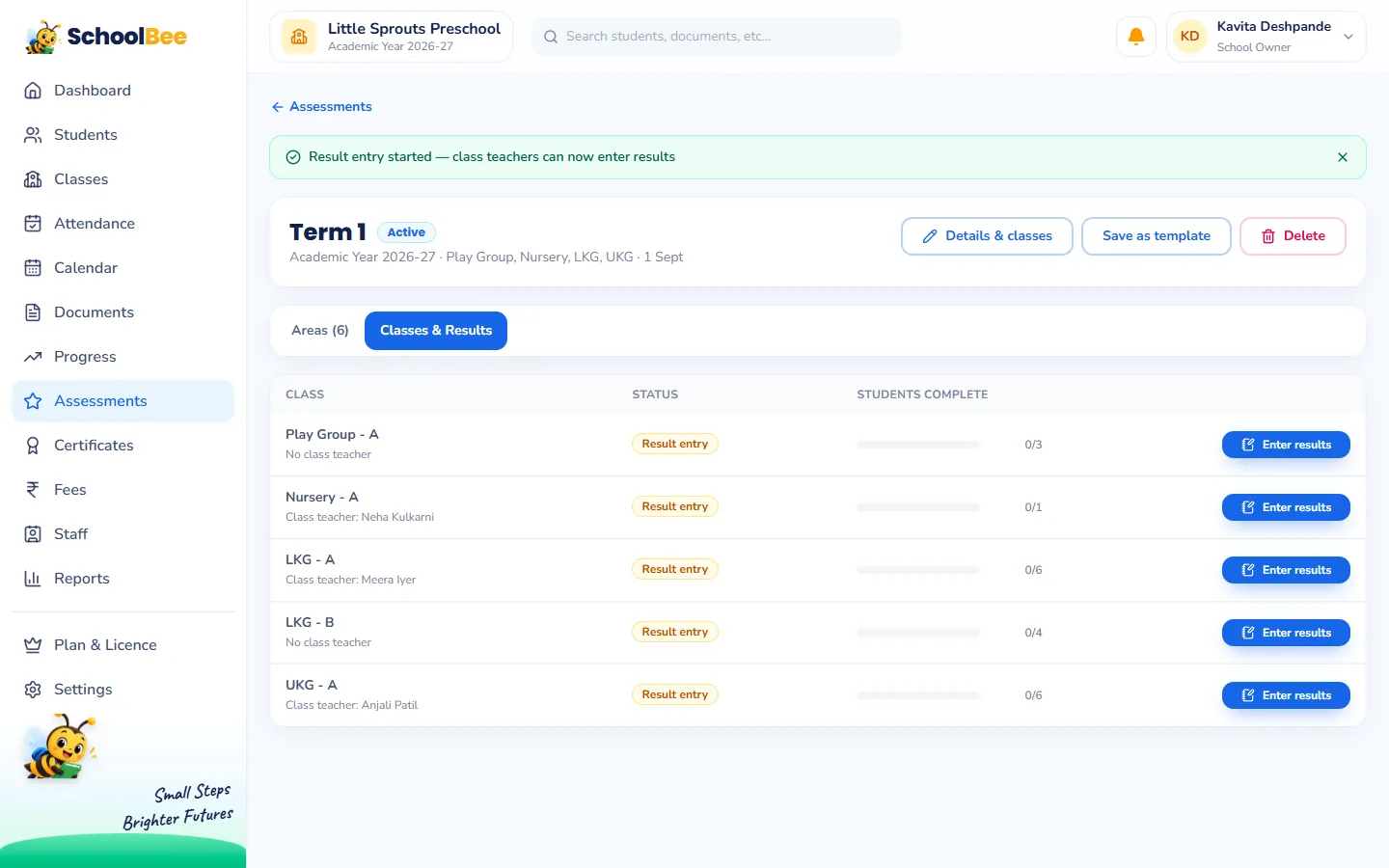The width and height of the screenshot is (1389, 868).
Task: Select the Classes & Results tab
Action: (x=436, y=331)
